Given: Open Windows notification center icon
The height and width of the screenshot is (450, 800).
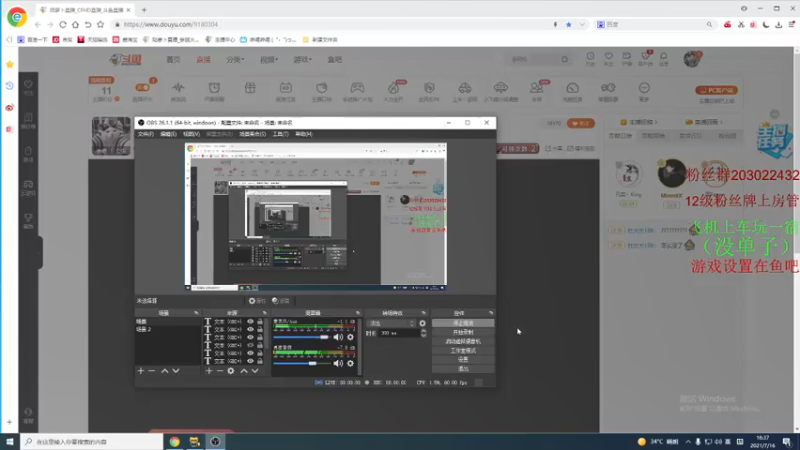Looking at the screenshot, I should pyautogui.click(x=787, y=442).
